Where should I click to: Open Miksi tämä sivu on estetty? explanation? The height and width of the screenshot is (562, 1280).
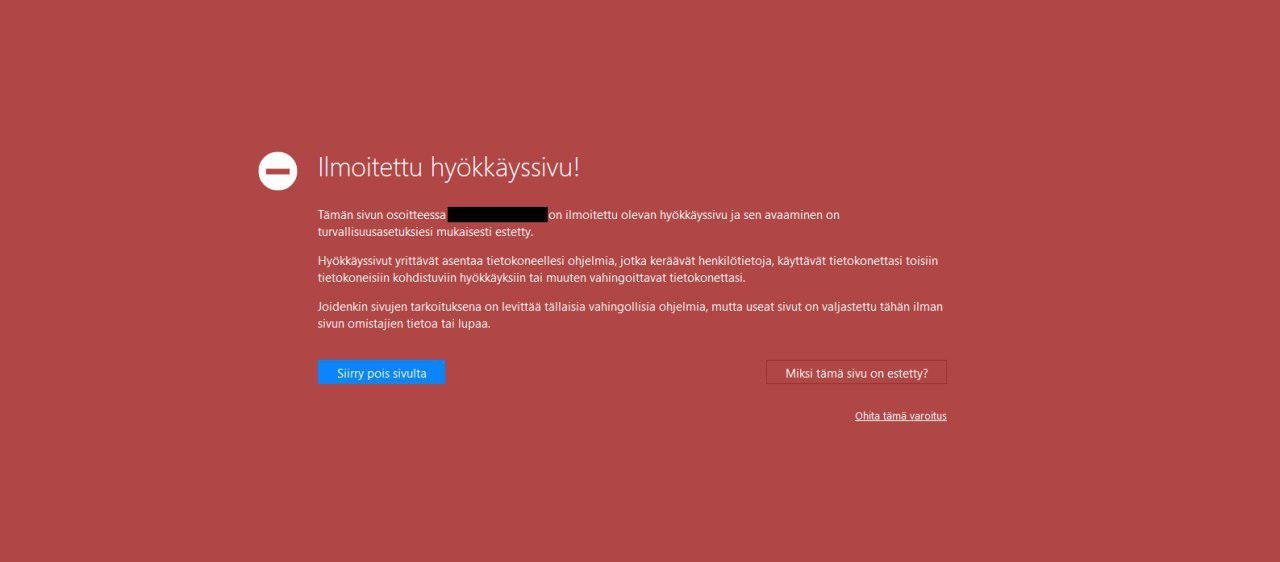tap(856, 373)
